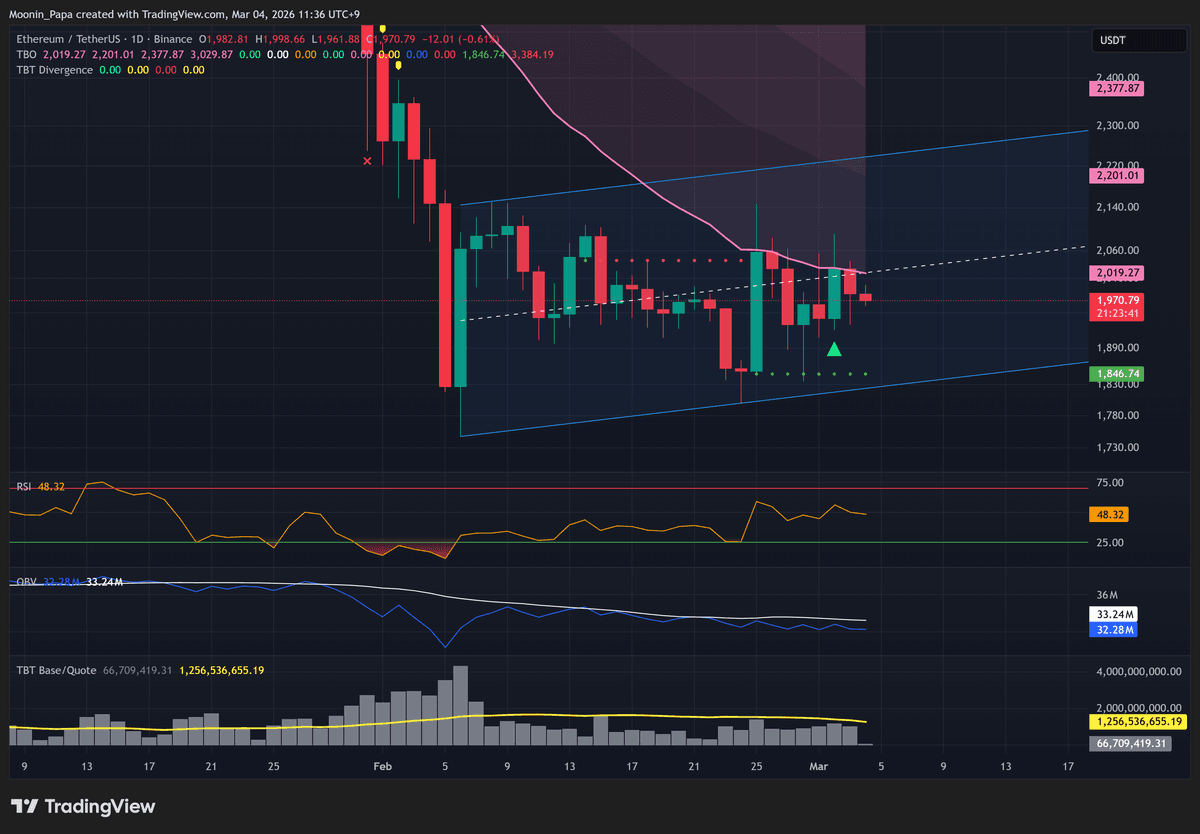Click the 1,970.79 current price label

click(1115, 299)
